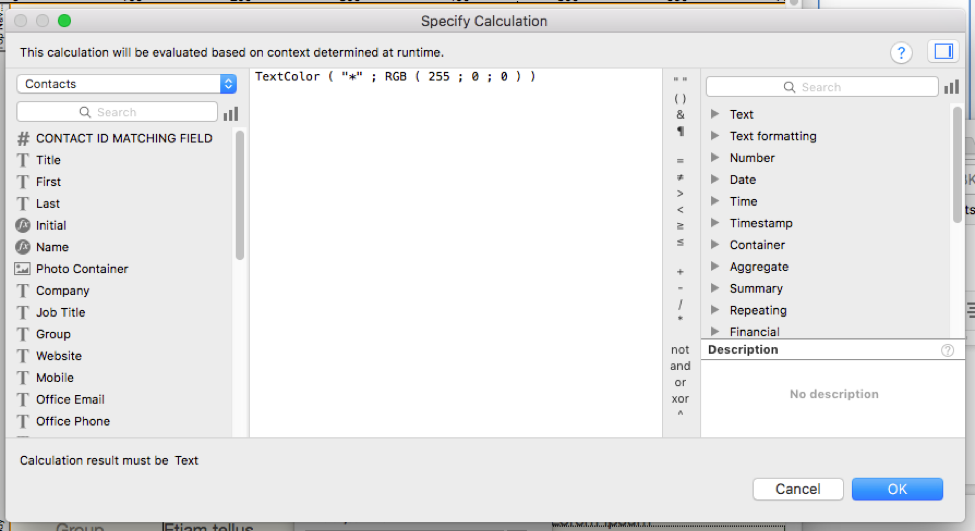Select the Company field

62,290
